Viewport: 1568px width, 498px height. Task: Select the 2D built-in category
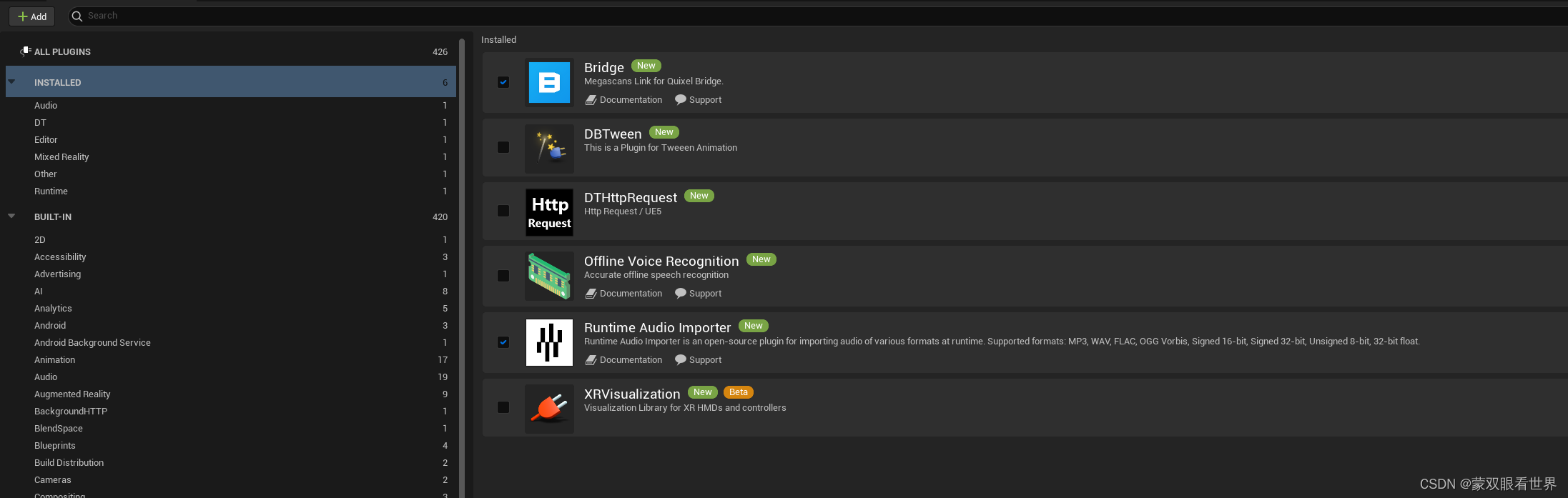tap(231, 239)
